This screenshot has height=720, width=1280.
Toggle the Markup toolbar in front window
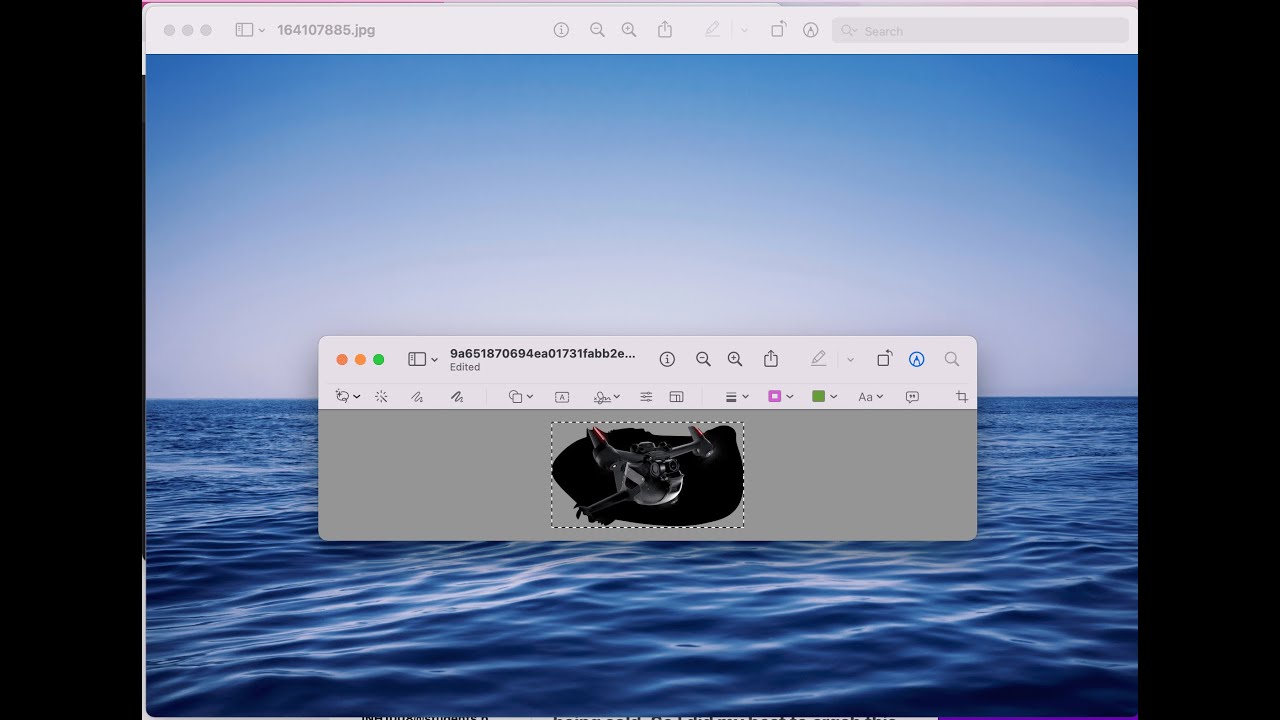pos(917,359)
